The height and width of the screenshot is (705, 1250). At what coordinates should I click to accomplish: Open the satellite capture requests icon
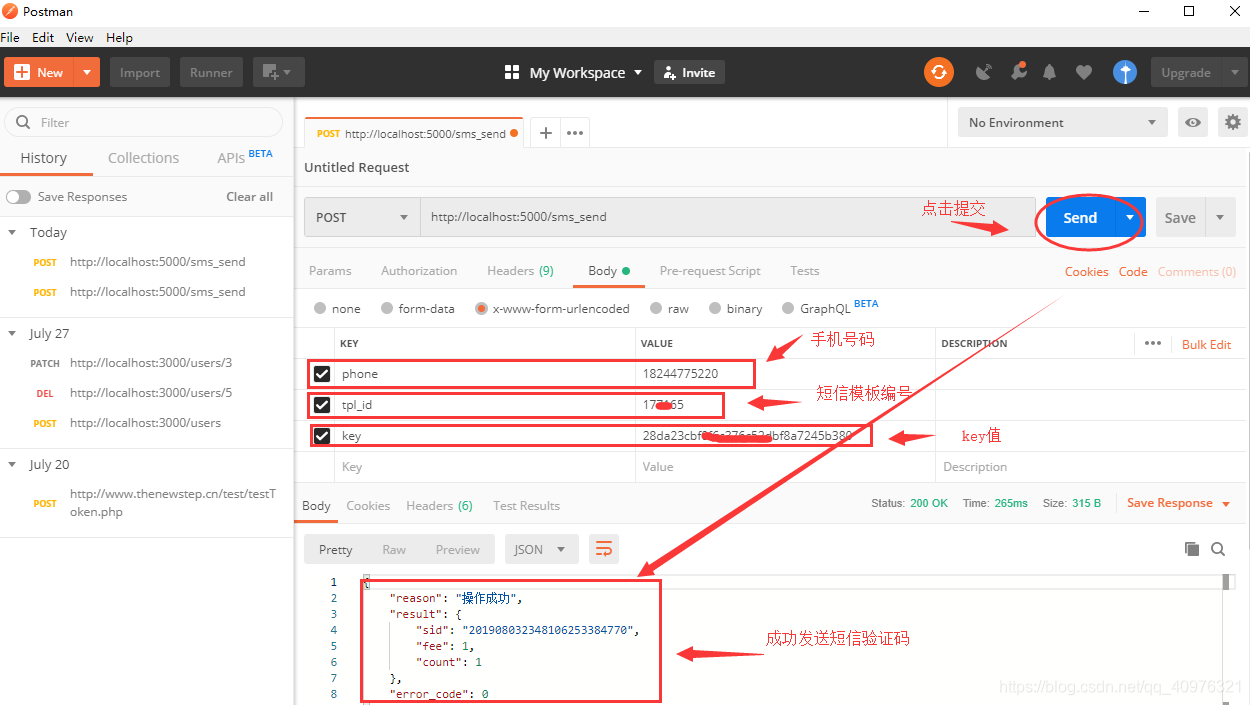984,72
